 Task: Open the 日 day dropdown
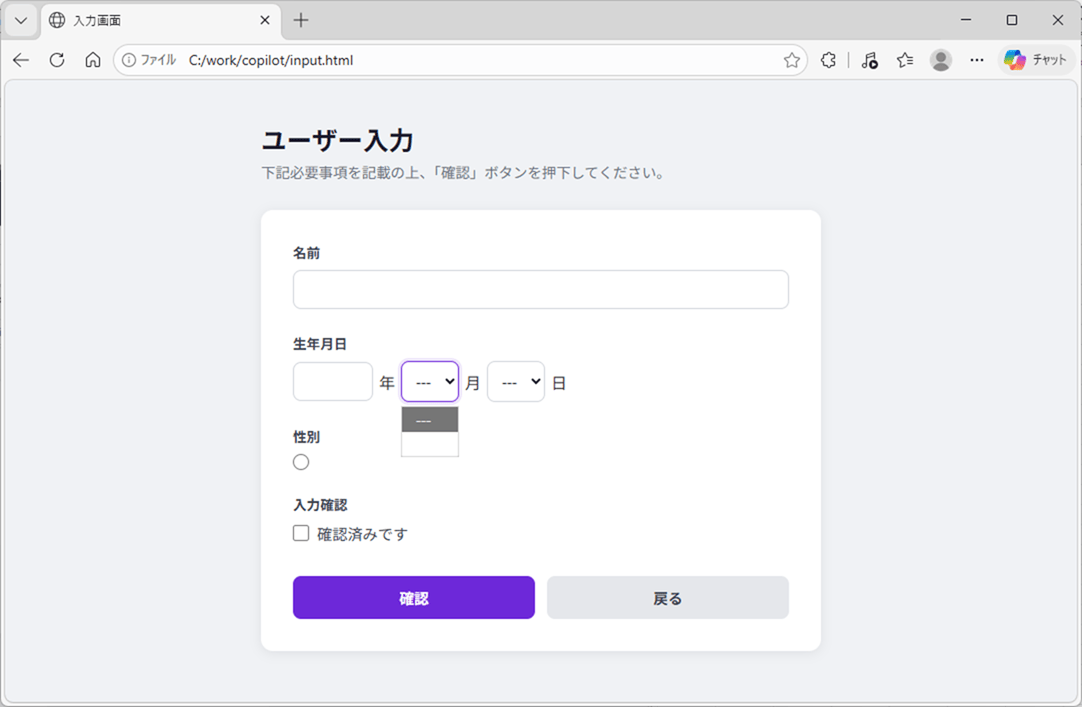coord(516,382)
